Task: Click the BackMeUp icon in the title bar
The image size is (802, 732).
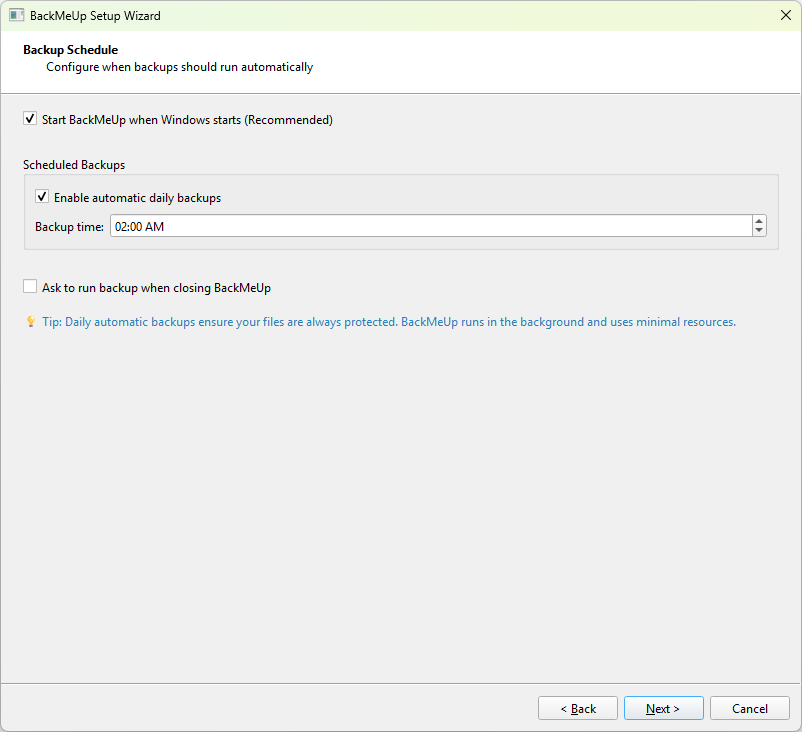Action: coord(16,15)
